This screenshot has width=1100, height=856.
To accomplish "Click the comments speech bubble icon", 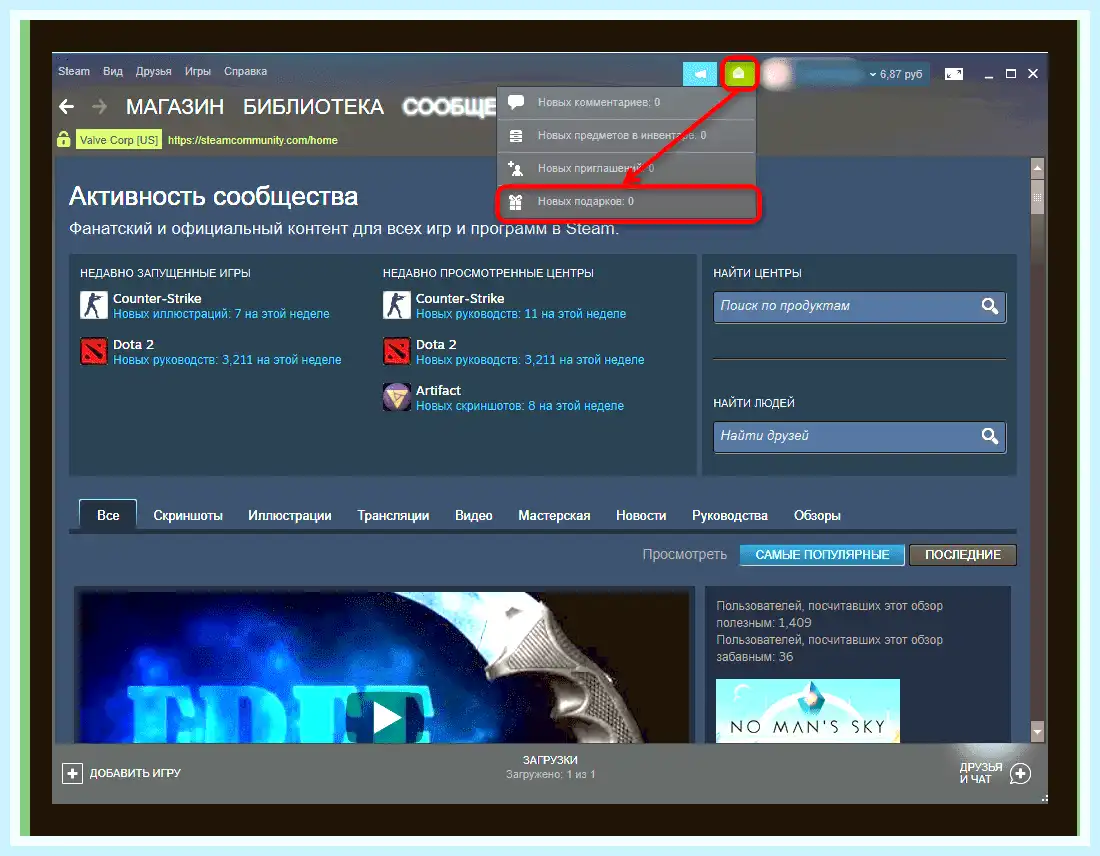I will pos(516,102).
